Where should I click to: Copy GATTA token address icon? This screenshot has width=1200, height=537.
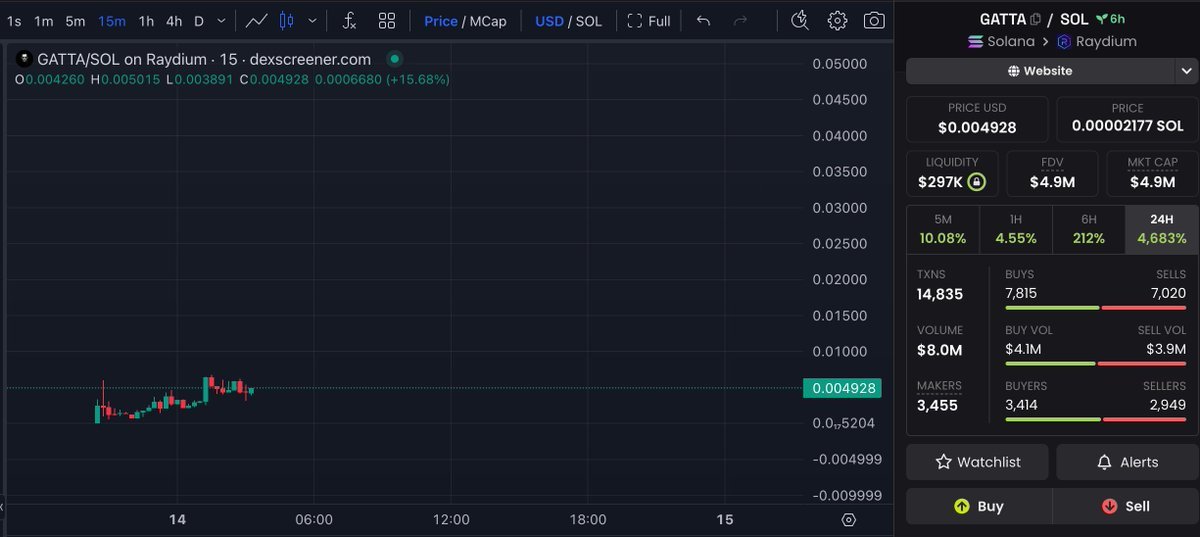[1035, 19]
